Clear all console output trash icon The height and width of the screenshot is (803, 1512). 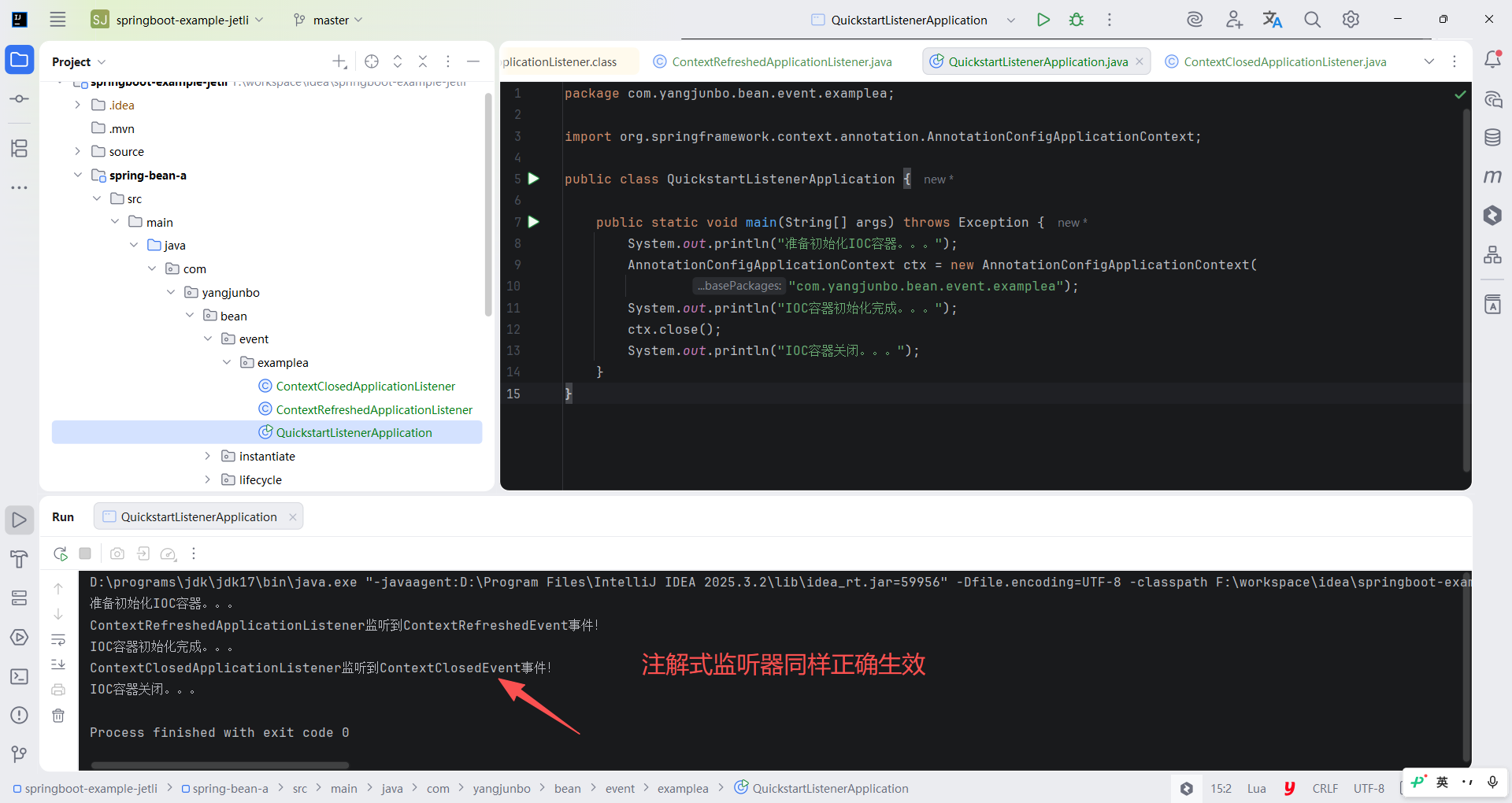[x=58, y=716]
